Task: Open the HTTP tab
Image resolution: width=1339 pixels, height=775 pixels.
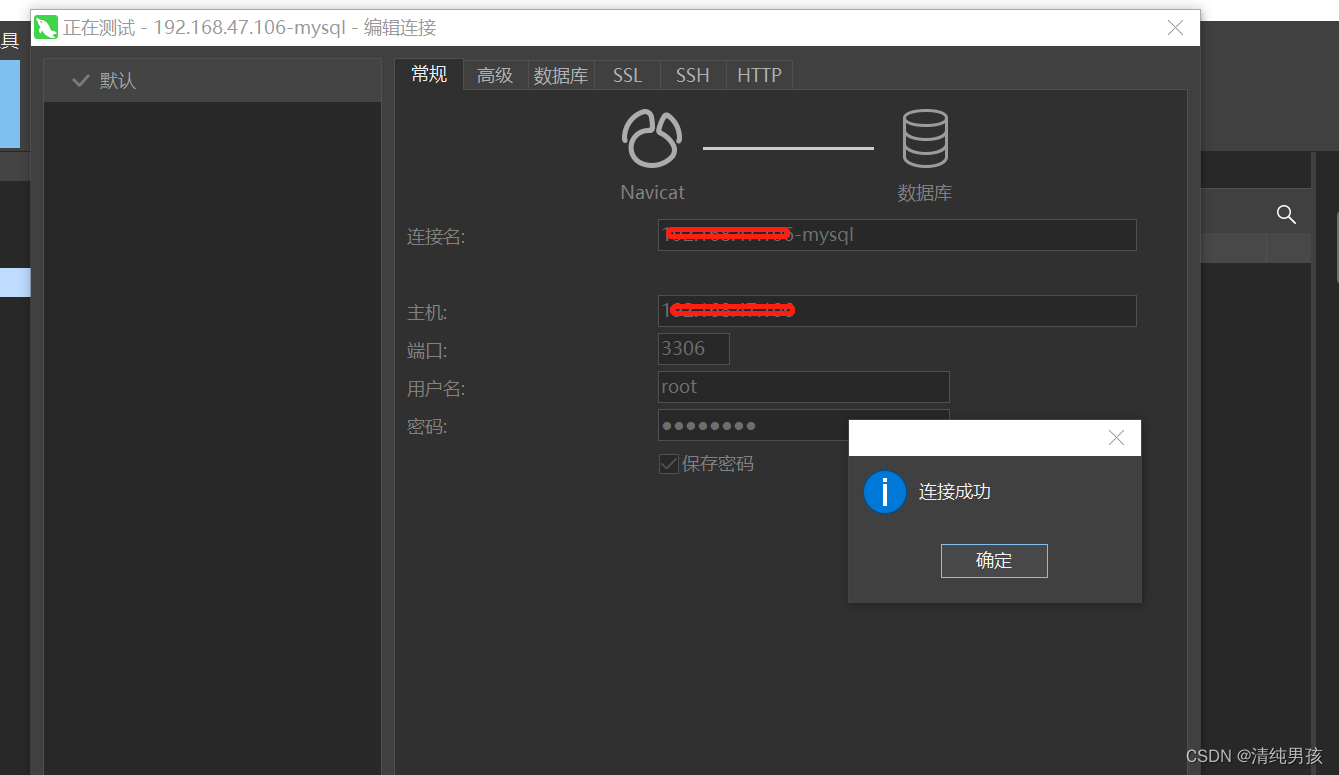Action: 759,75
